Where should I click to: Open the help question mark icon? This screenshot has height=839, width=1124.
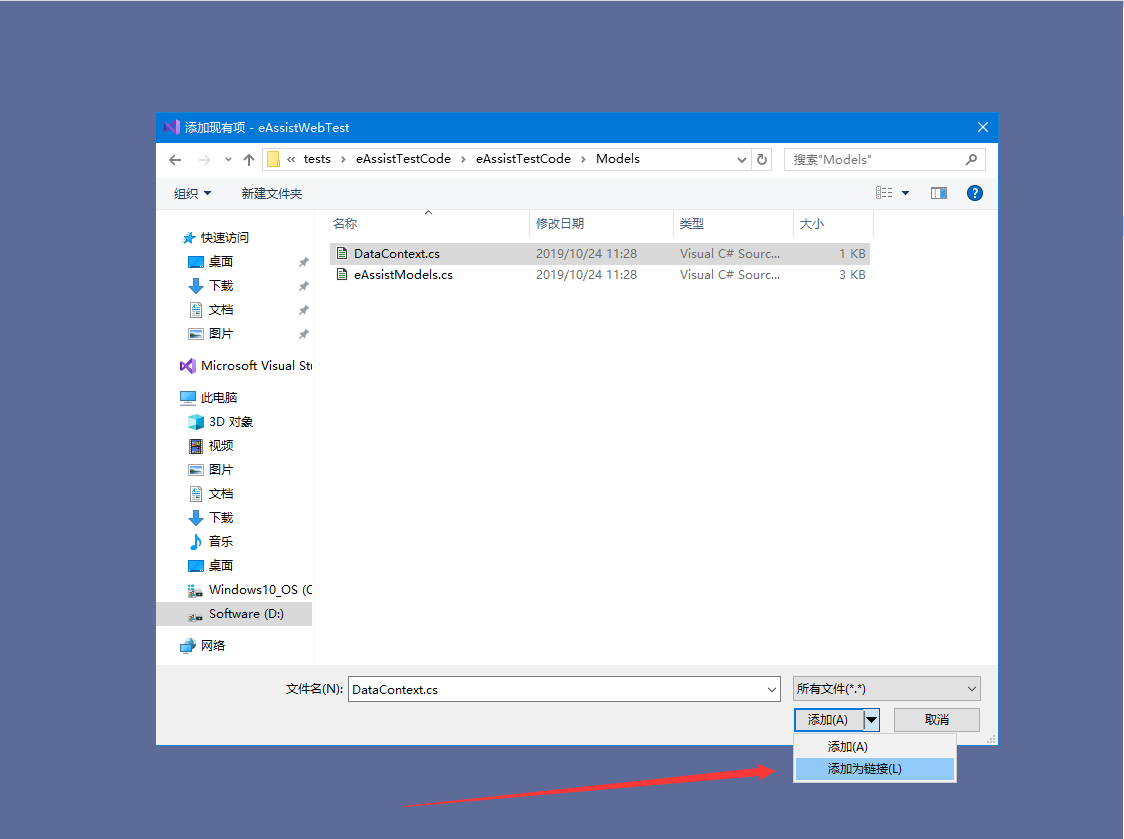point(974,193)
